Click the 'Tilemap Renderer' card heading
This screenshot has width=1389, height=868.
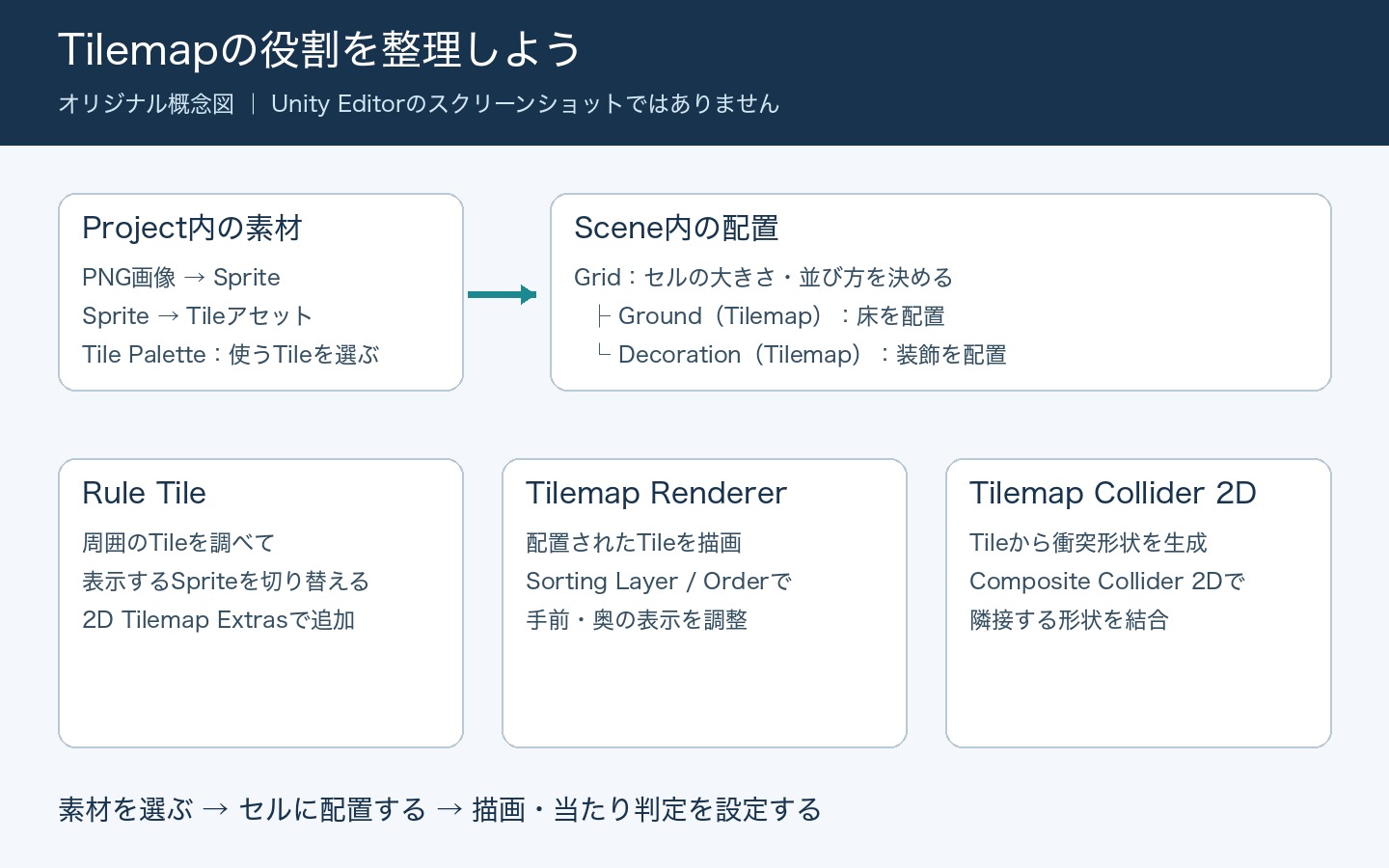[x=656, y=494]
